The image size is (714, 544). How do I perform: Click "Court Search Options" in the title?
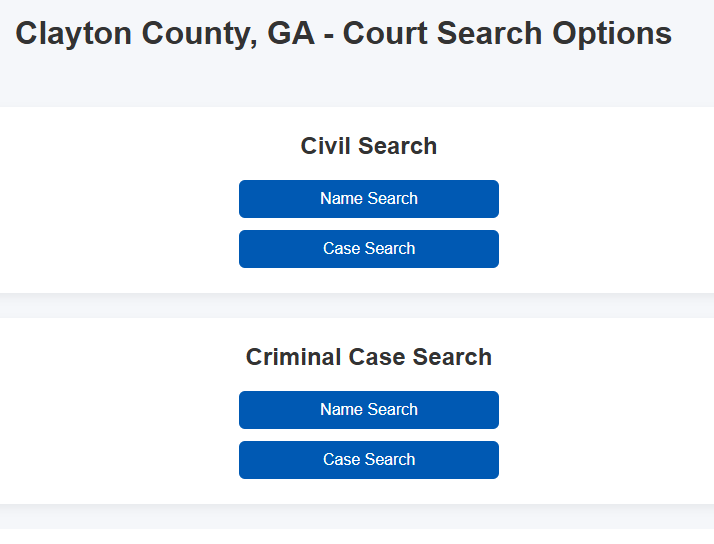point(507,33)
